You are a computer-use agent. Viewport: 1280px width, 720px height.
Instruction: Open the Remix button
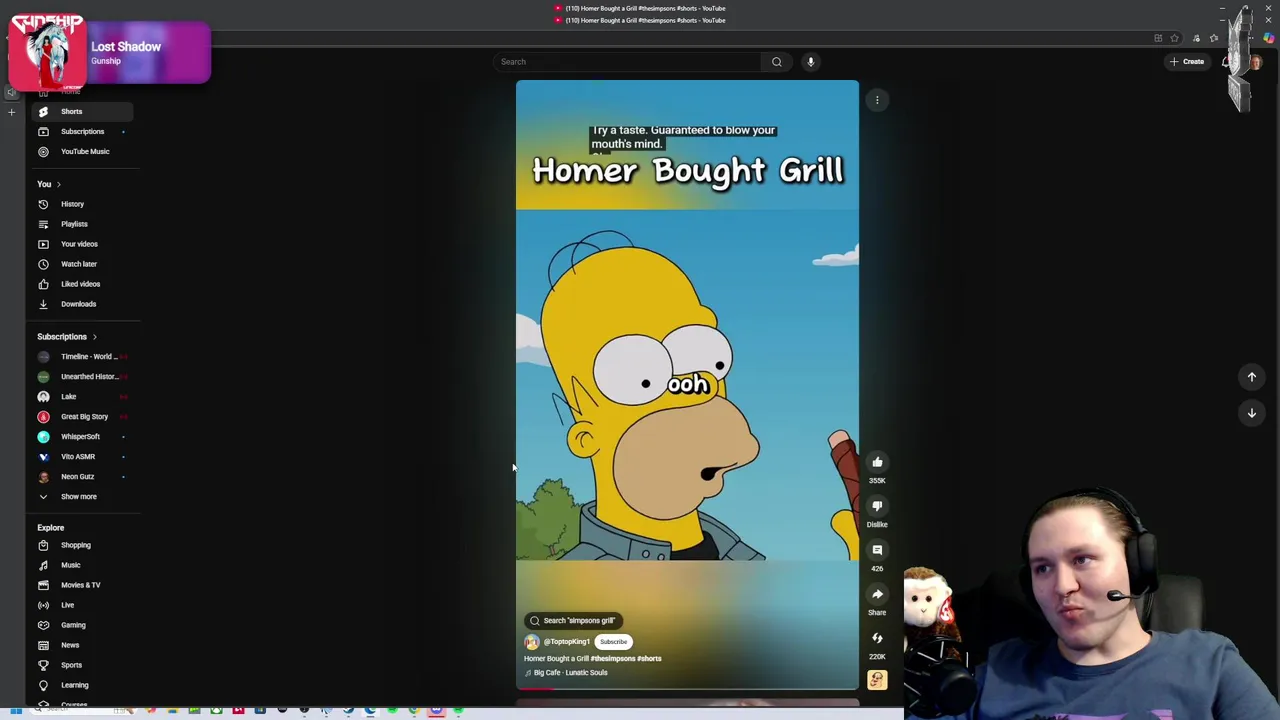(x=877, y=638)
